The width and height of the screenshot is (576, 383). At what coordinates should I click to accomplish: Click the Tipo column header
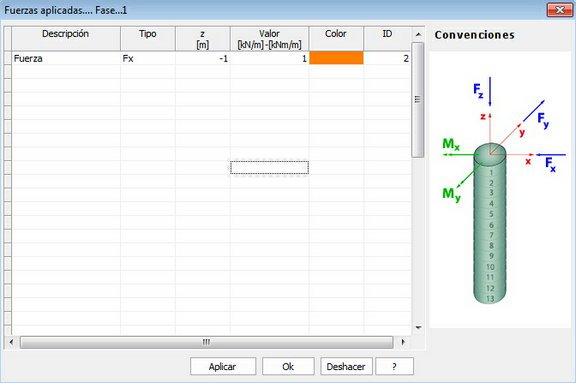click(148, 39)
